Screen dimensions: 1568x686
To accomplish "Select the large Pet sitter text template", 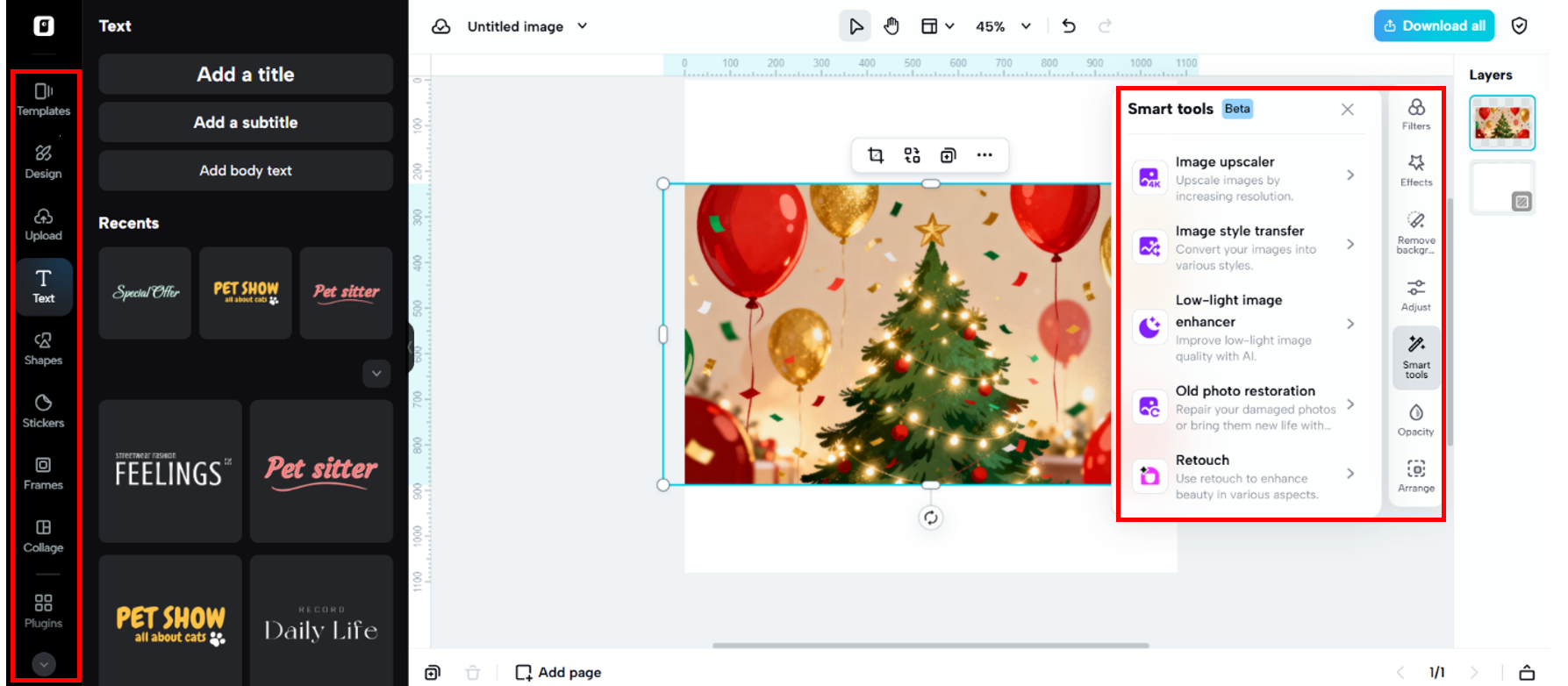I will (x=321, y=472).
